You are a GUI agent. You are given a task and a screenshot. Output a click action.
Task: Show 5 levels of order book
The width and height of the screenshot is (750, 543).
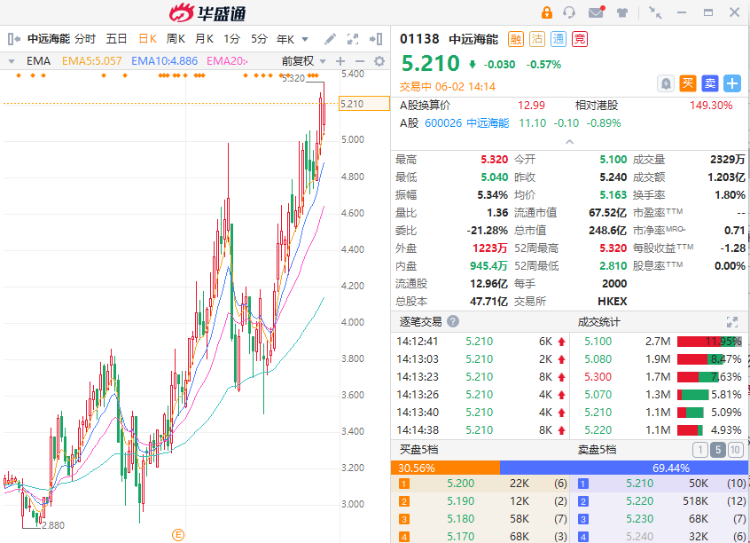pos(717,450)
